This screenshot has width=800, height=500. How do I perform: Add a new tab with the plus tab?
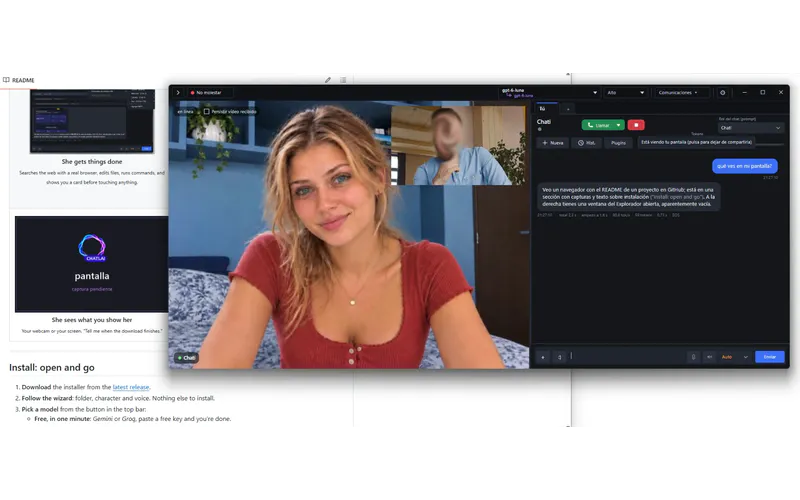pos(568,109)
